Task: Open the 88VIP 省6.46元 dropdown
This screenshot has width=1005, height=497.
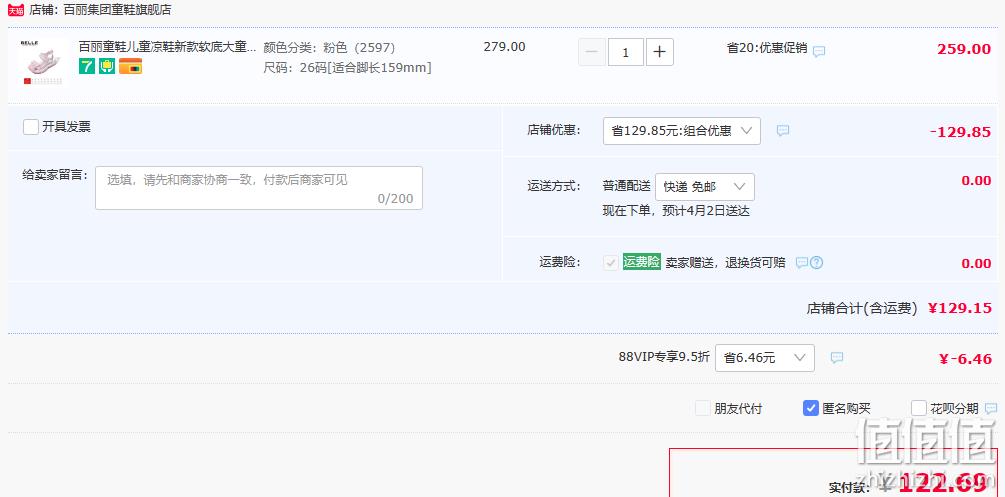Action: (x=765, y=358)
